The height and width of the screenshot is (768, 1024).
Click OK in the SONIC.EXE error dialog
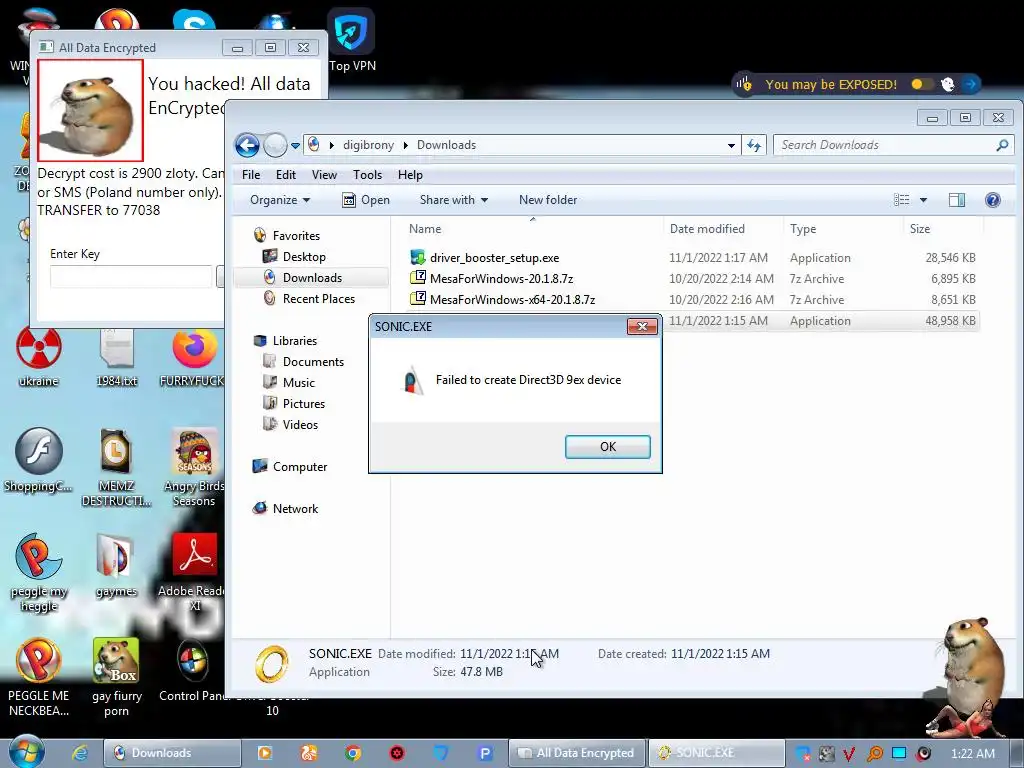point(607,447)
